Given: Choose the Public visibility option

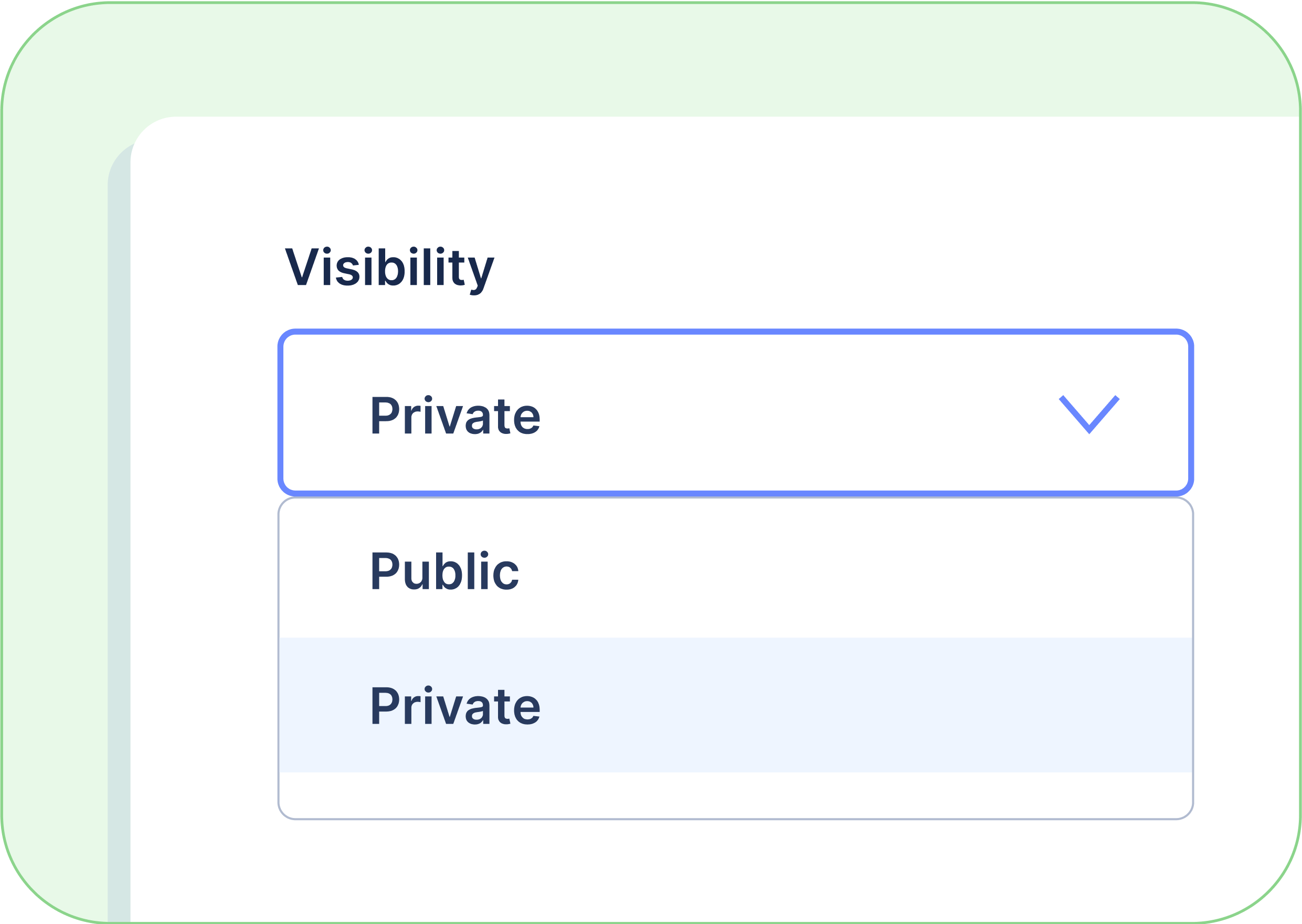Looking at the screenshot, I should pos(444,571).
